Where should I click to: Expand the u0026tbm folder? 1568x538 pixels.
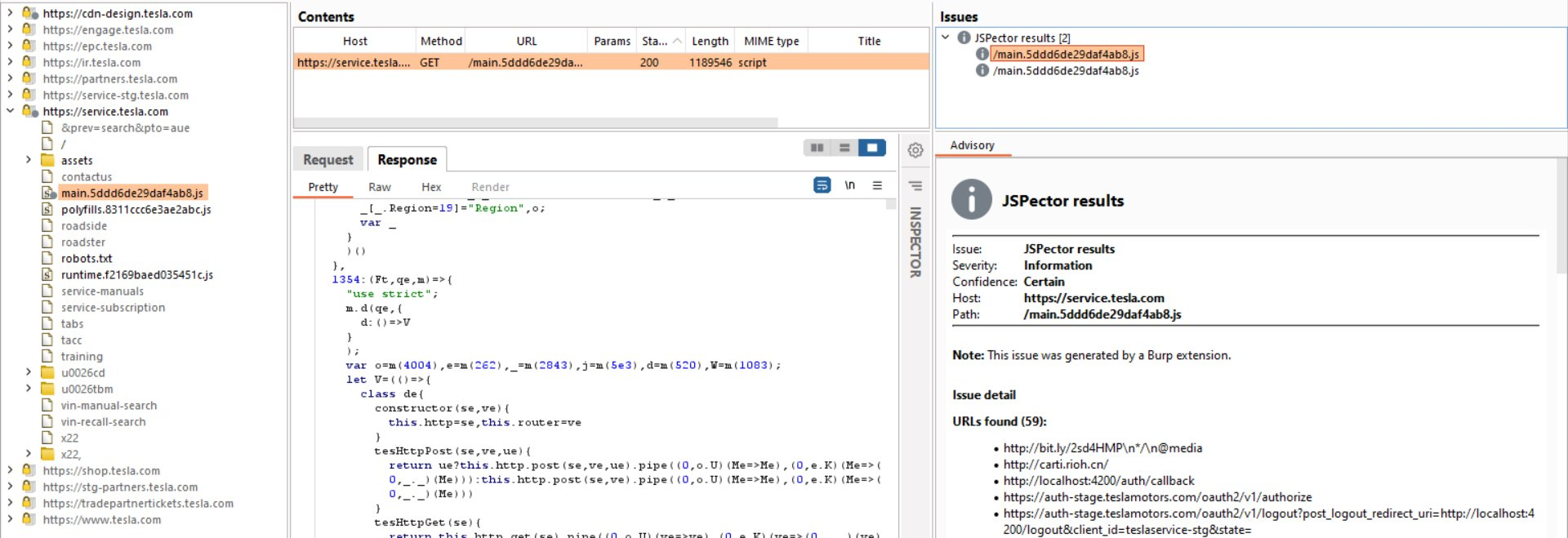29,389
